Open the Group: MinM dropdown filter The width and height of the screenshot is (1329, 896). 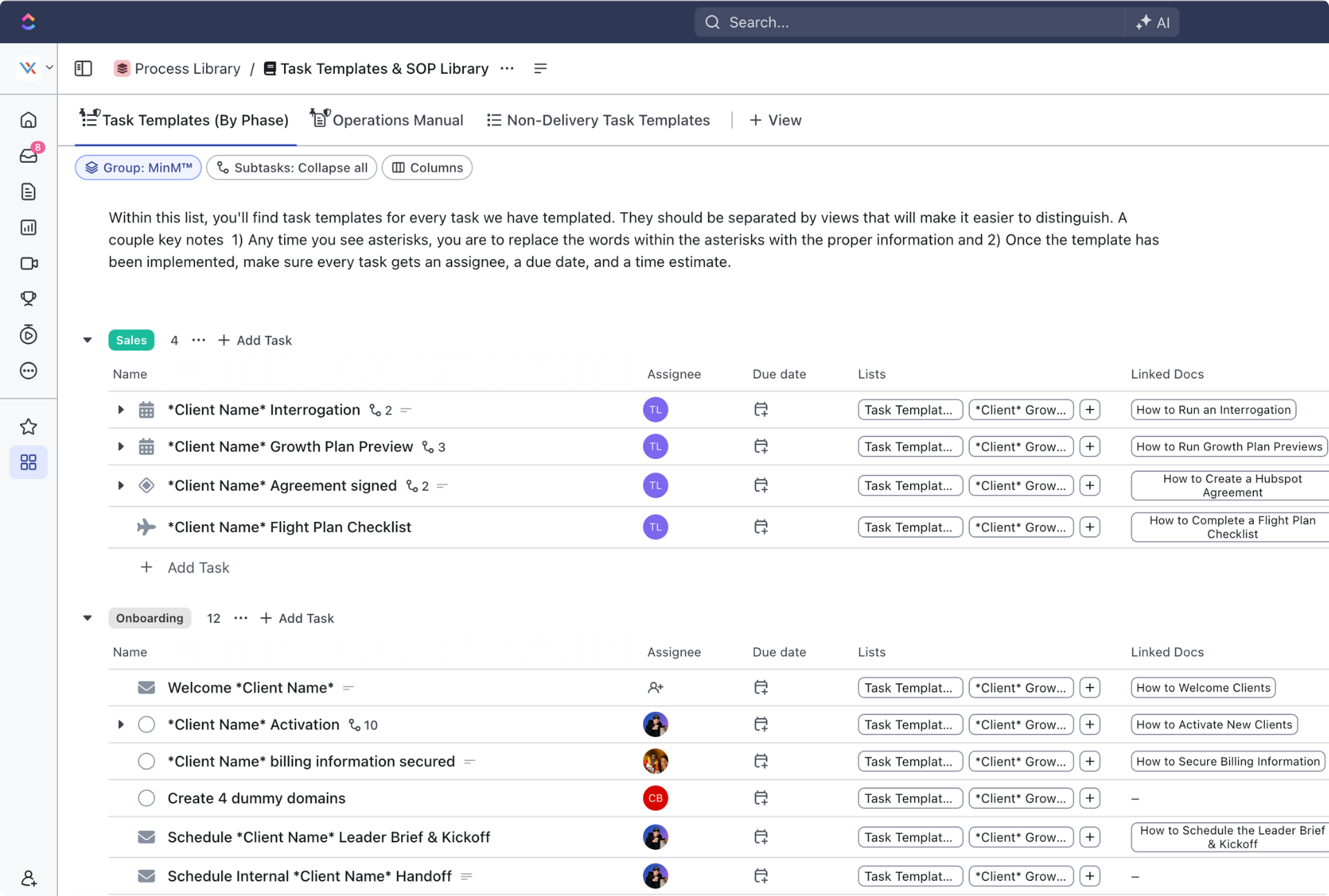(139, 167)
